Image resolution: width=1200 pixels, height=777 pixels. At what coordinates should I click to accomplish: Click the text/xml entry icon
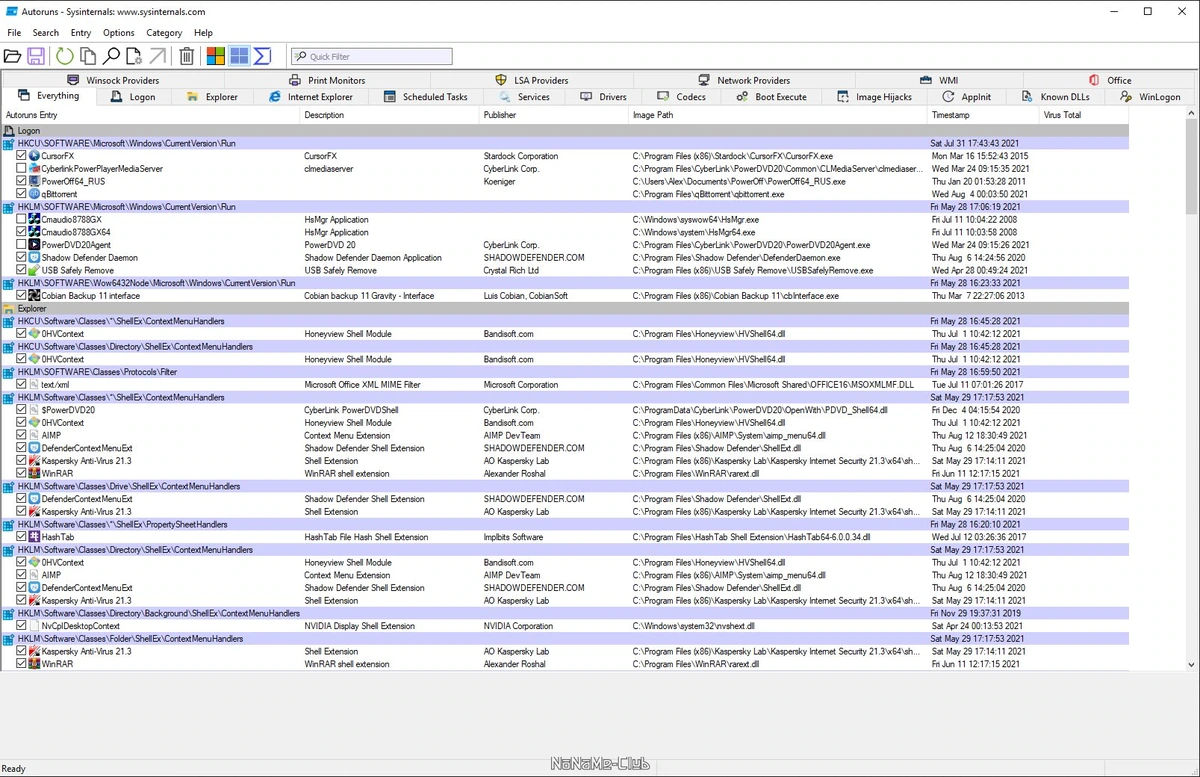pyautogui.click(x=34, y=385)
